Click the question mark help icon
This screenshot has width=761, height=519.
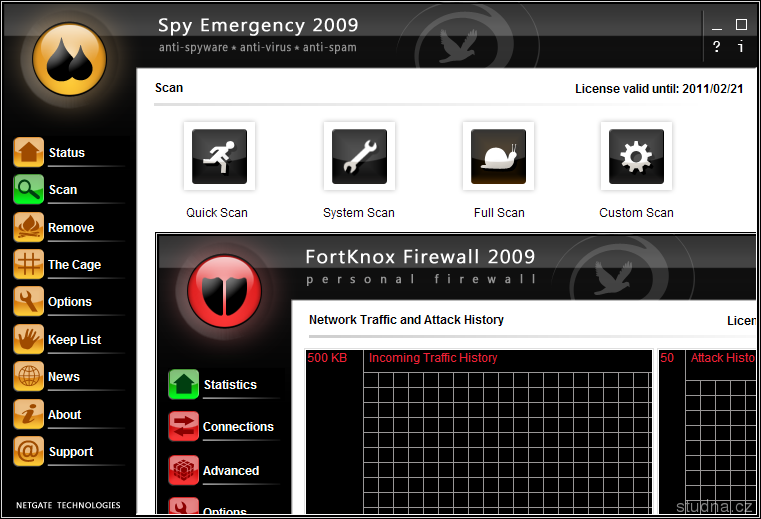[716, 47]
